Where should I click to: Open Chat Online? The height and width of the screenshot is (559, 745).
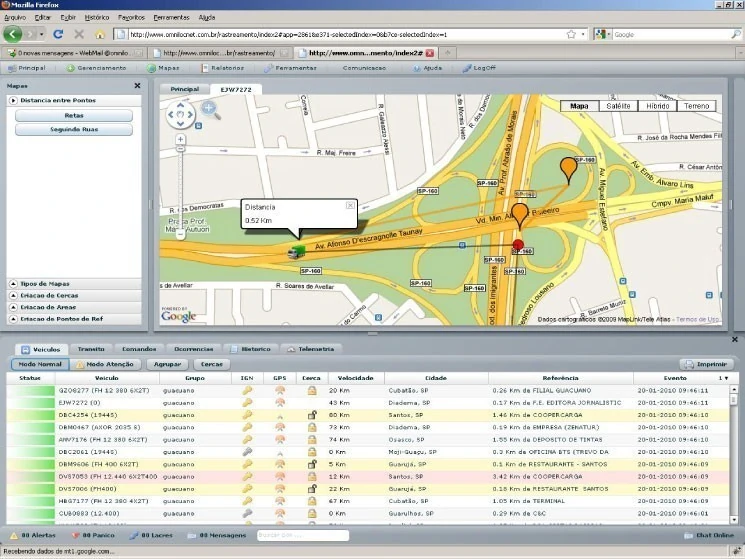(709, 535)
